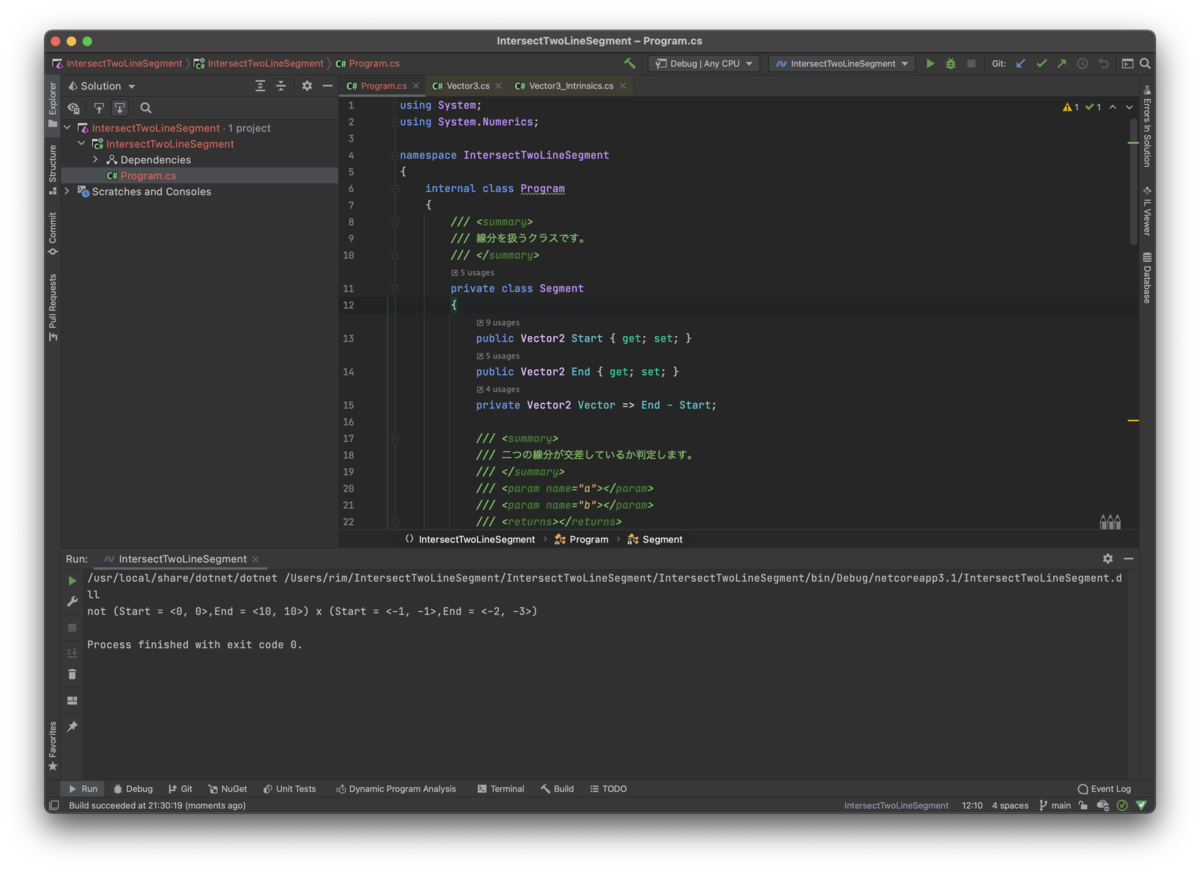
Task: Toggle Show All Files in Solution explorer
Action: pos(74,108)
